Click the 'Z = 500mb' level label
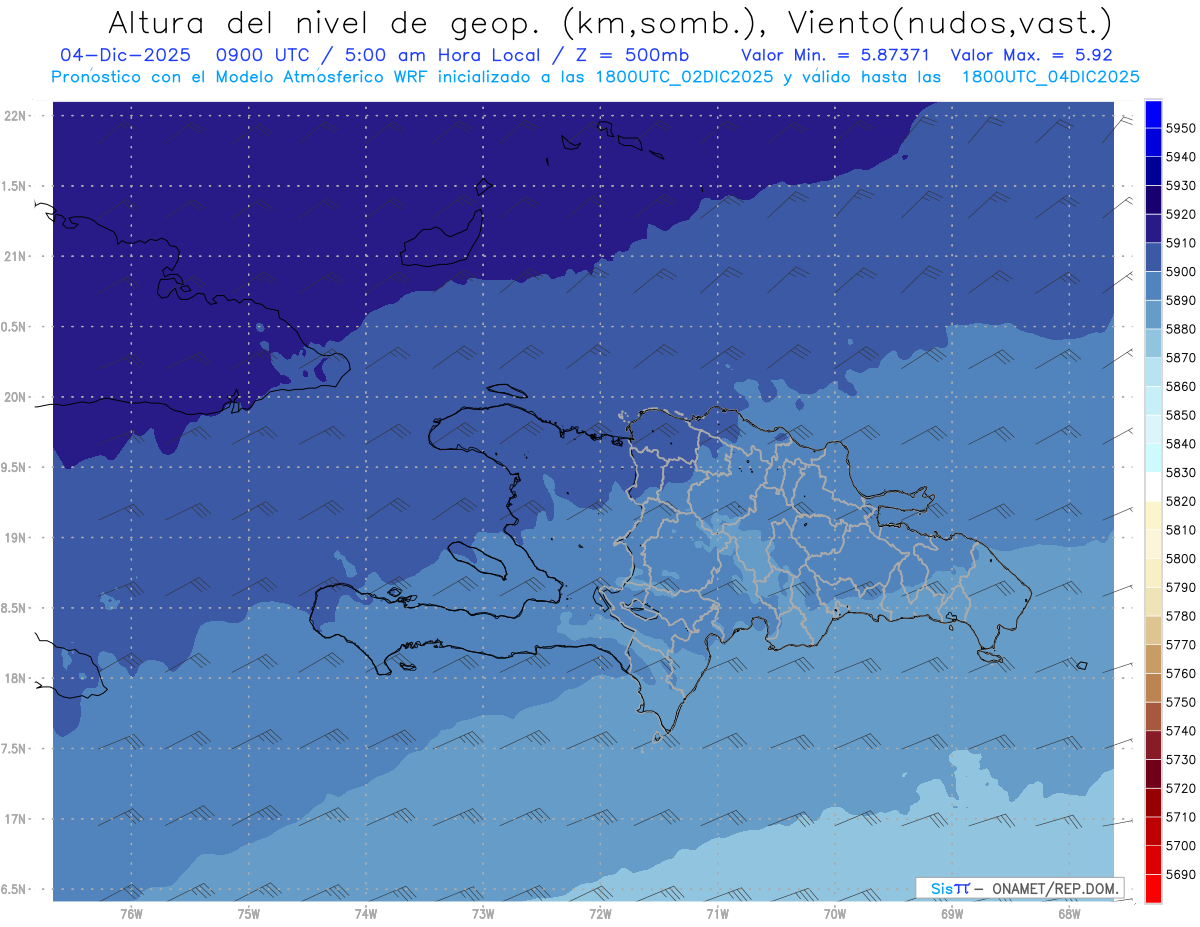This screenshot has height=927, width=1200. pyautogui.click(x=634, y=56)
